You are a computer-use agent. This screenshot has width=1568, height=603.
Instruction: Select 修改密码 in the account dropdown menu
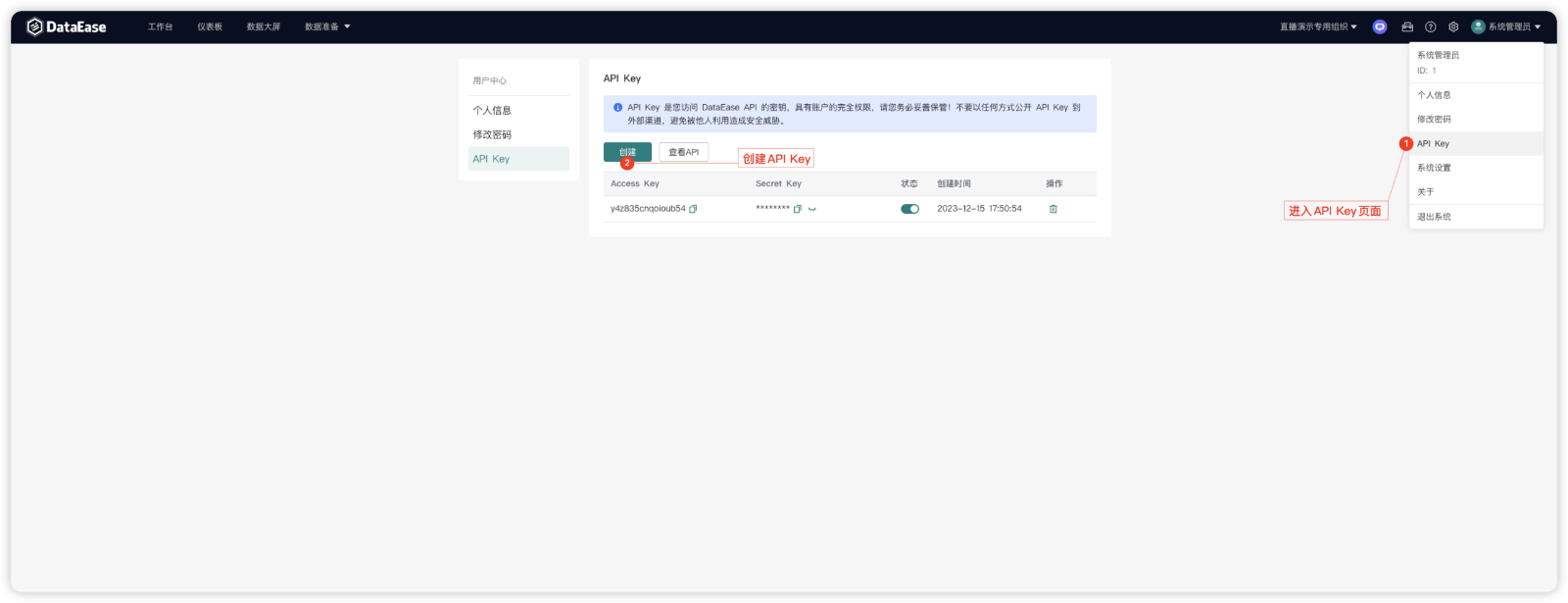pyautogui.click(x=1476, y=120)
